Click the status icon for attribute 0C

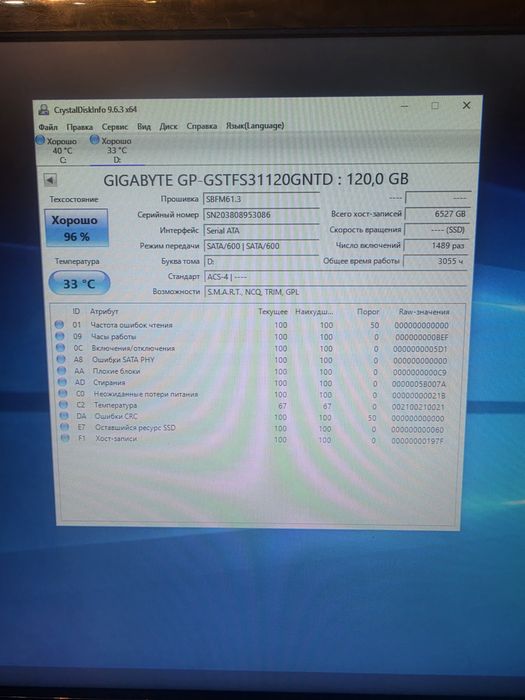pyautogui.click(x=60, y=347)
